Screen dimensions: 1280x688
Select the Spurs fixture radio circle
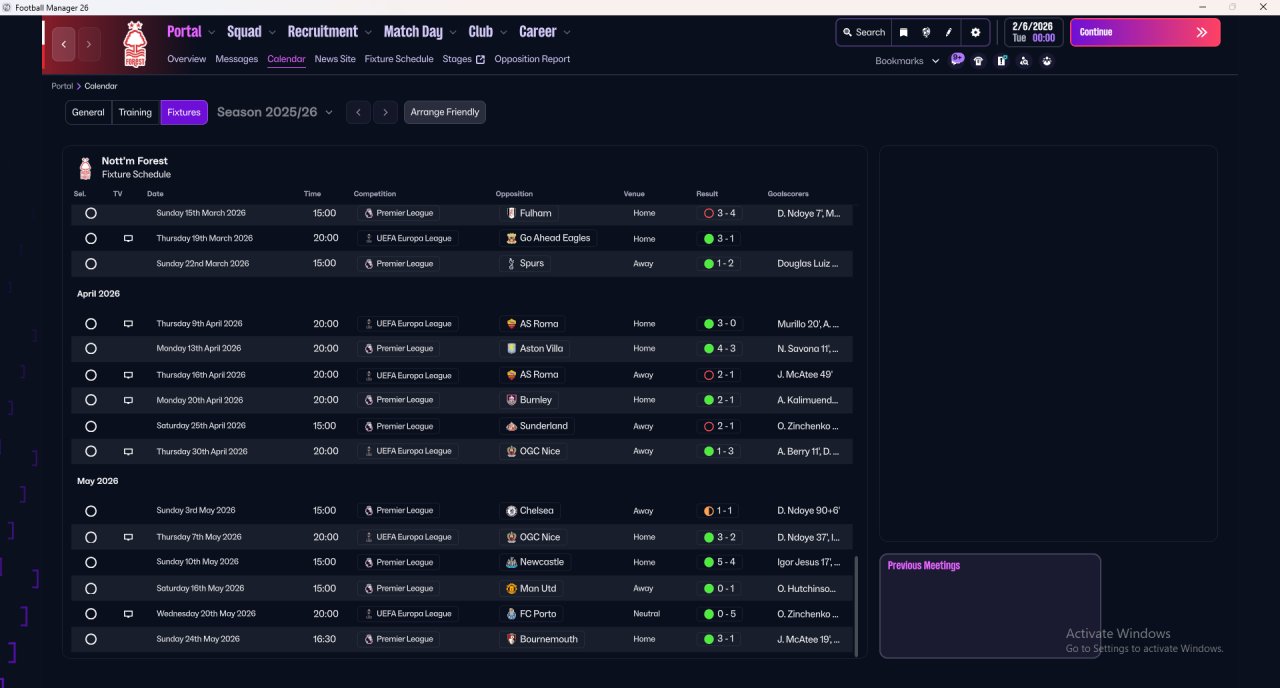coord(91,264)
